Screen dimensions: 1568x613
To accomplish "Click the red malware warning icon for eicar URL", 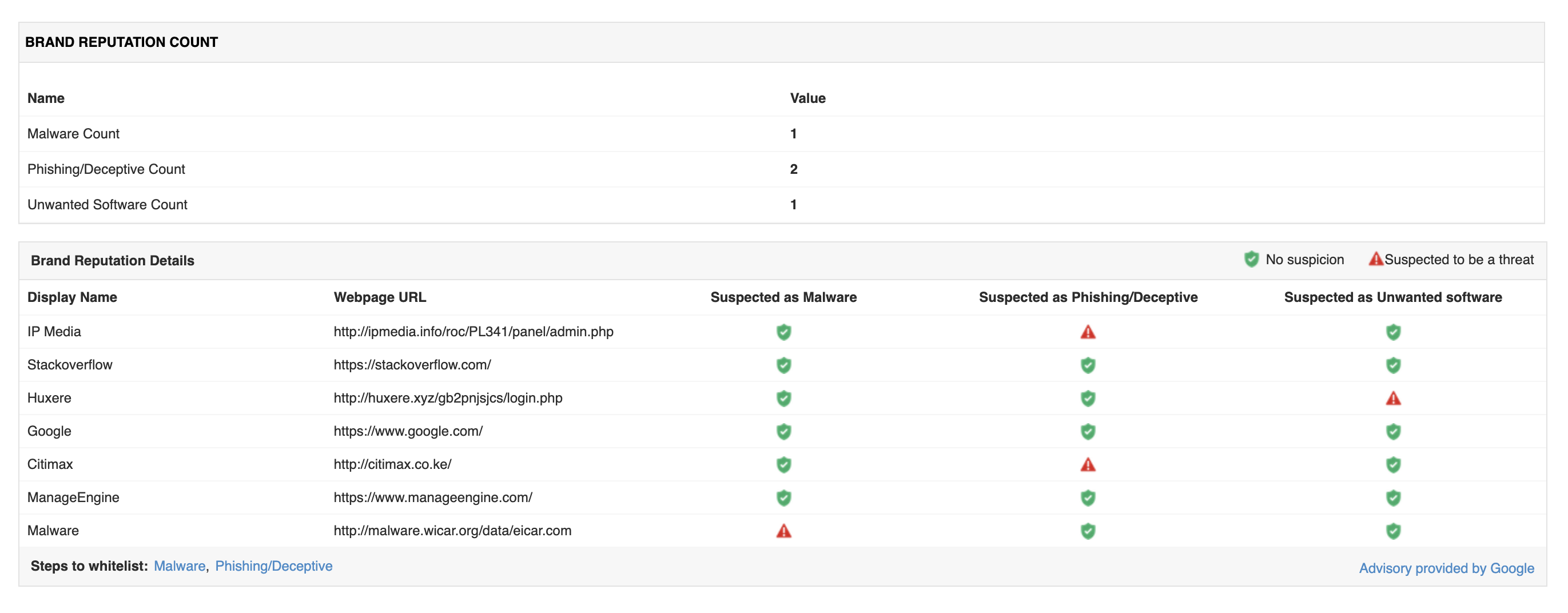I will pos(783,531).
